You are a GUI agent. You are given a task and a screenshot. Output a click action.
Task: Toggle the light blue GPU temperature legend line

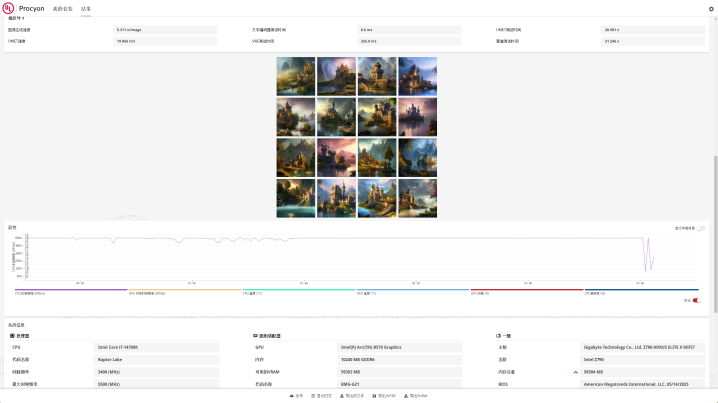[413, 290]
